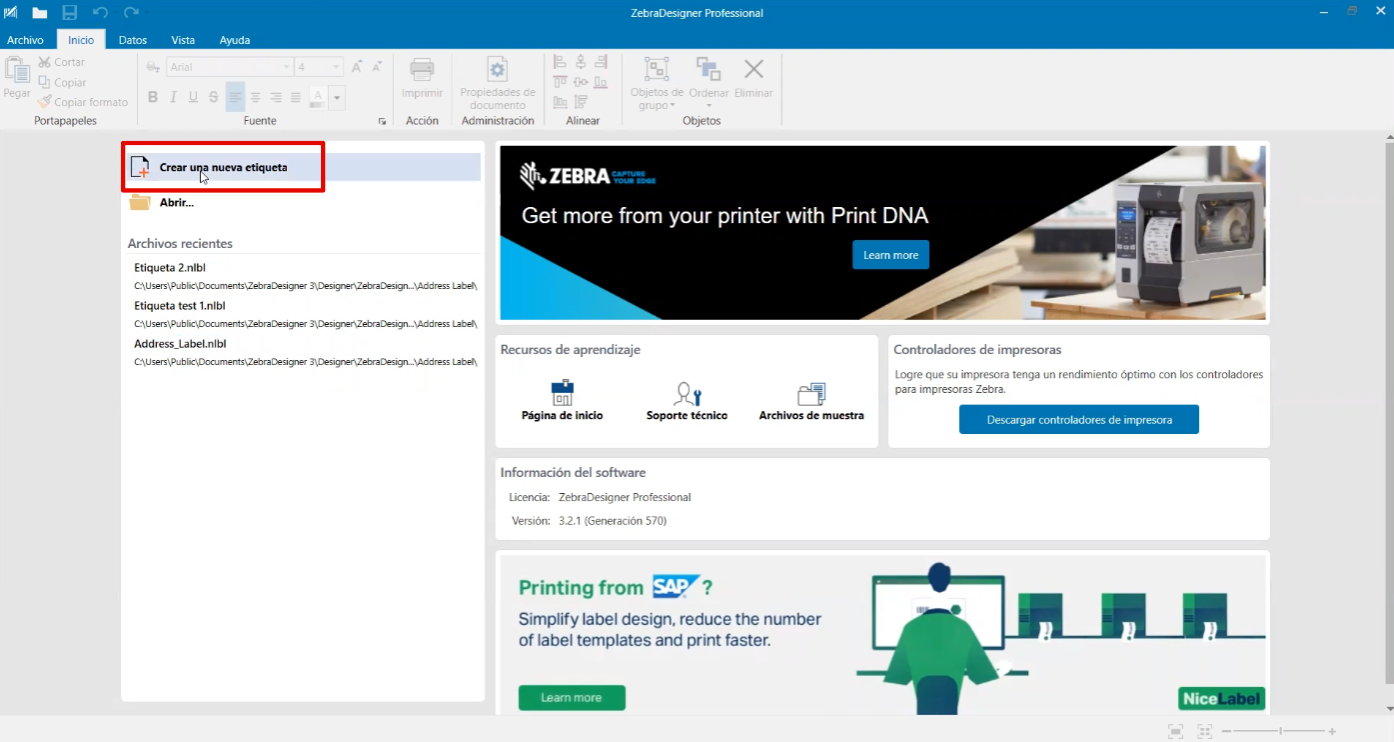Click Copiar formato paintbrush
The image size is (1394, 742).
83,102
